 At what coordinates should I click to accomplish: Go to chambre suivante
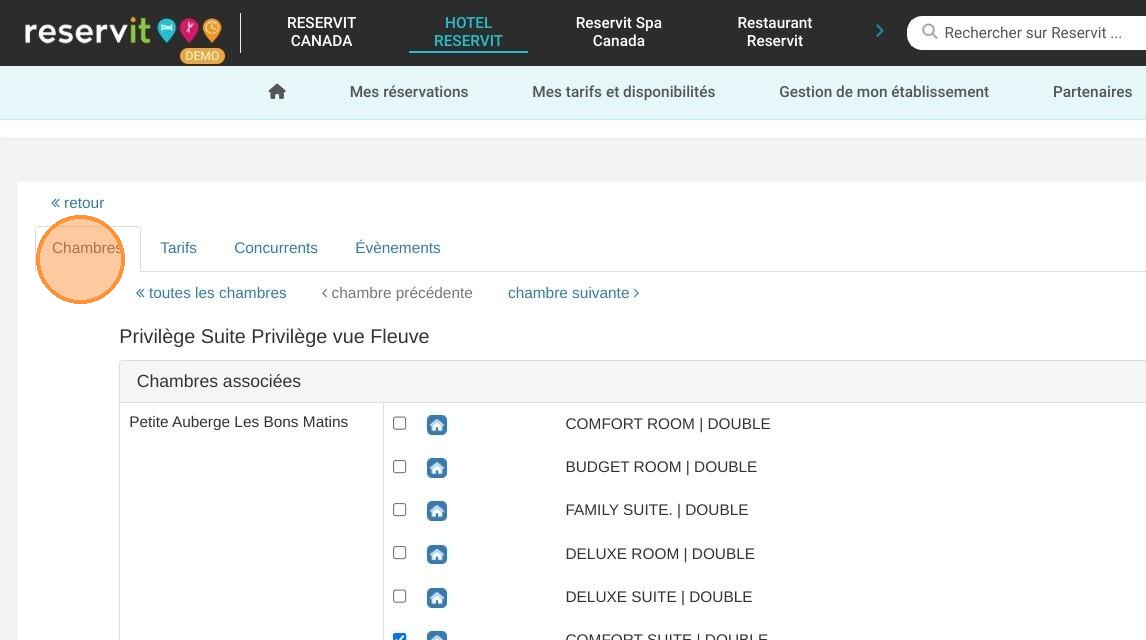pyautogui.click(x=574, y=293)
